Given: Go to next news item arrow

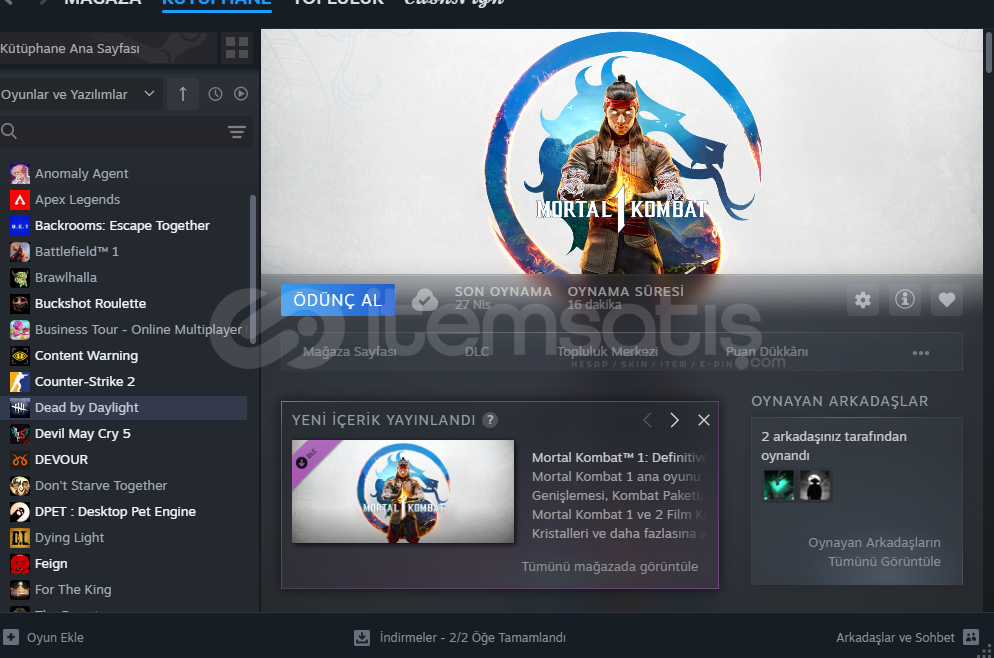Looking at the screenshot, I should (674, 420).
